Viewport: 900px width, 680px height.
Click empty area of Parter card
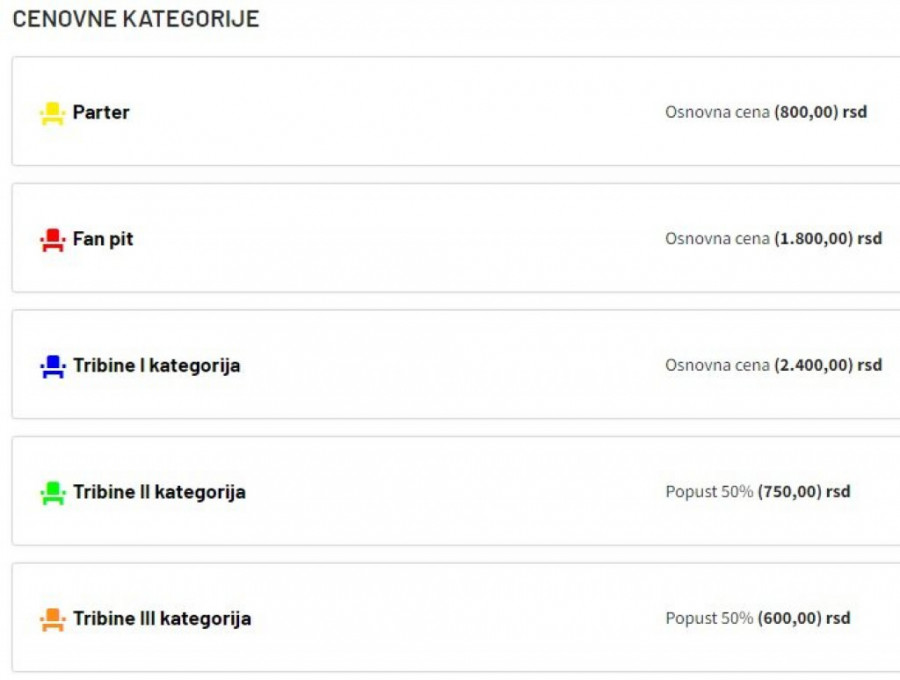(x=400, y=113)
